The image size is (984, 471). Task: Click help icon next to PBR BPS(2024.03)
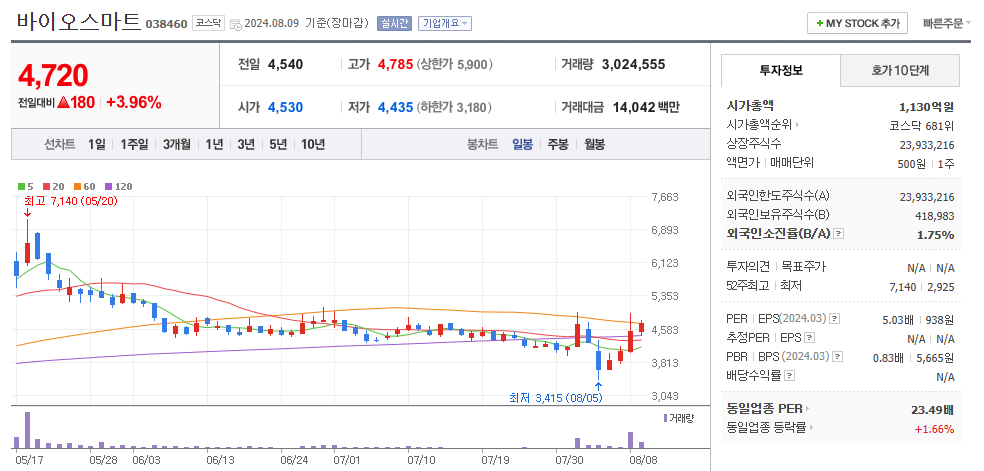[x=835, y=356]
